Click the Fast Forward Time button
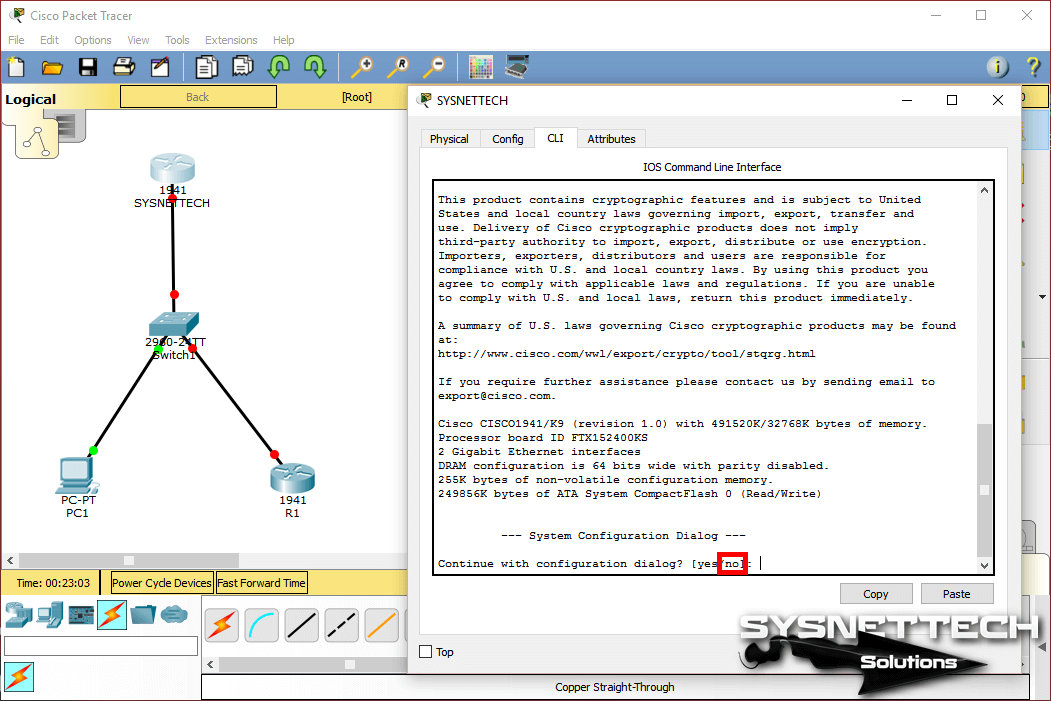Viewport: 1051px width, 701px height. pyautogui.click(x=261, y=583)
